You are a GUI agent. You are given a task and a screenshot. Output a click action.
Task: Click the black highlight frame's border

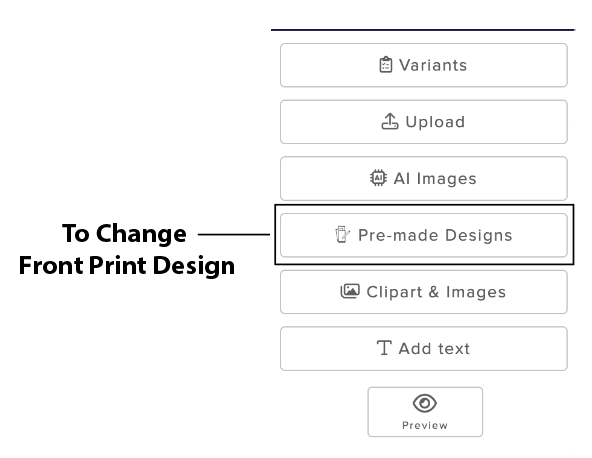pyautogui.click(x=424, y=205)
